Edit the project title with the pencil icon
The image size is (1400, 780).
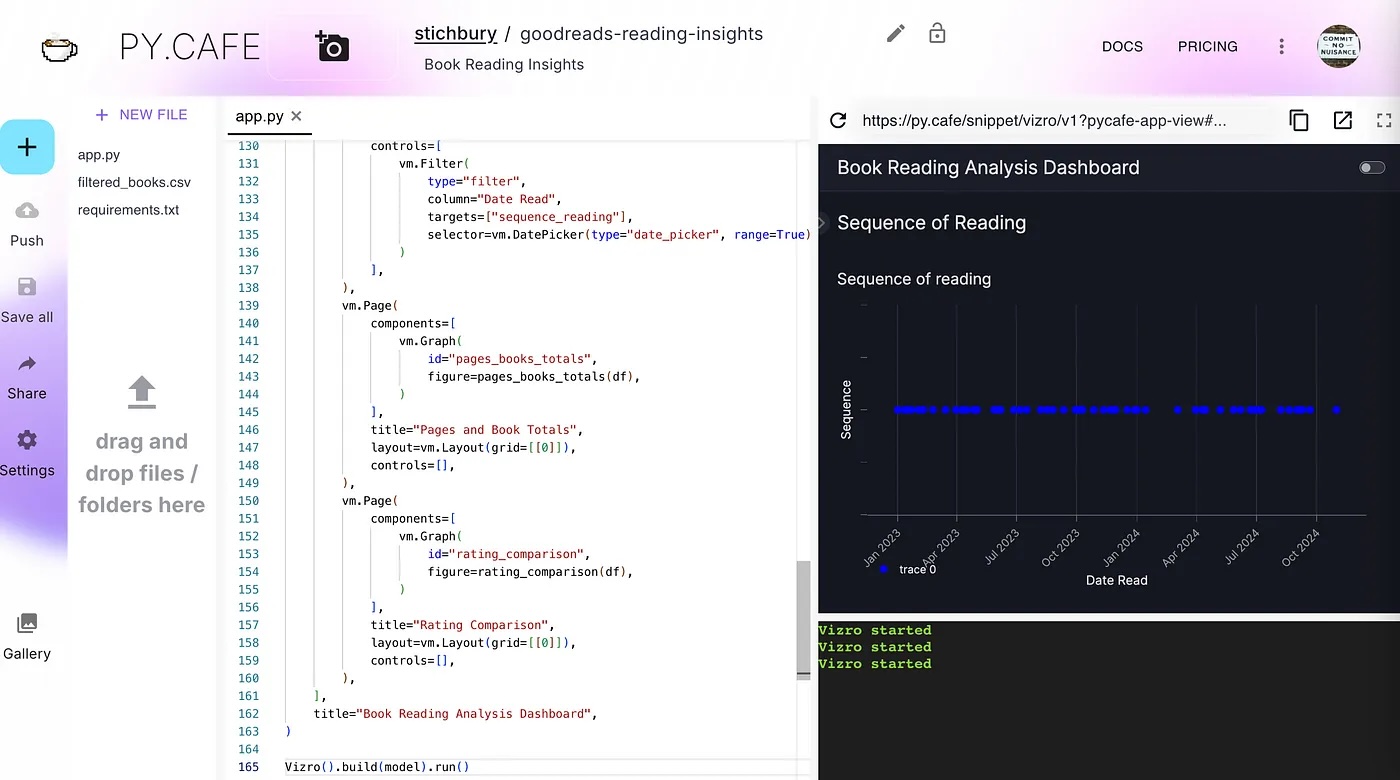pos(895,33)
